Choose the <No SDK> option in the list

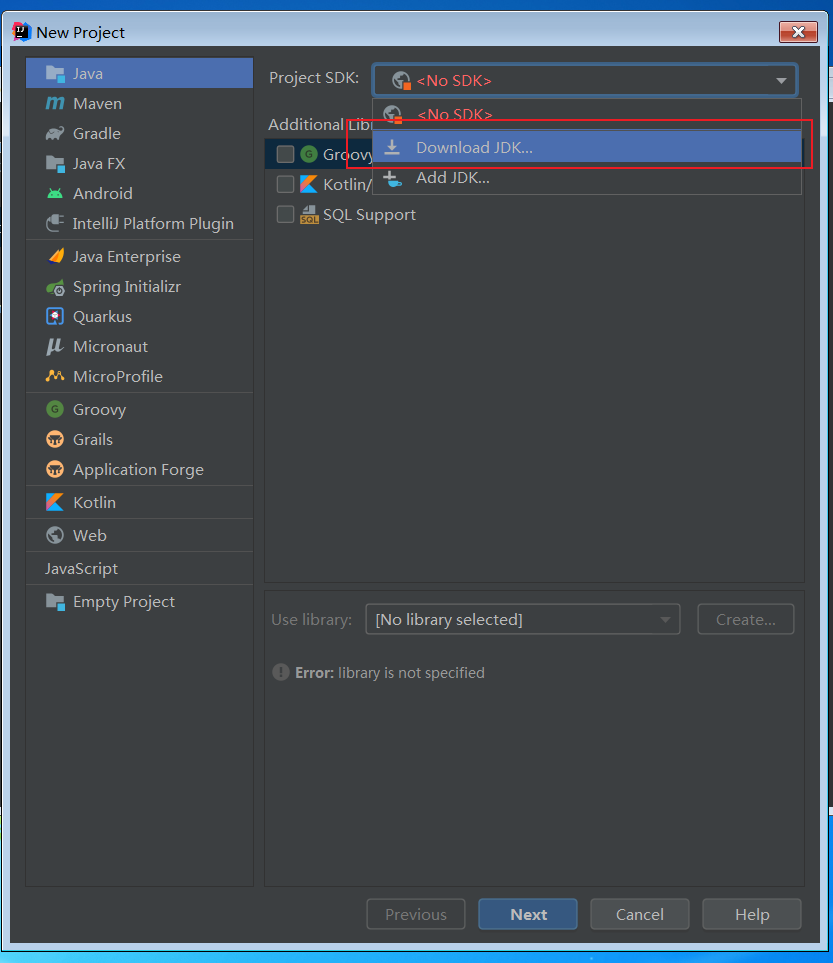point(587,114)
